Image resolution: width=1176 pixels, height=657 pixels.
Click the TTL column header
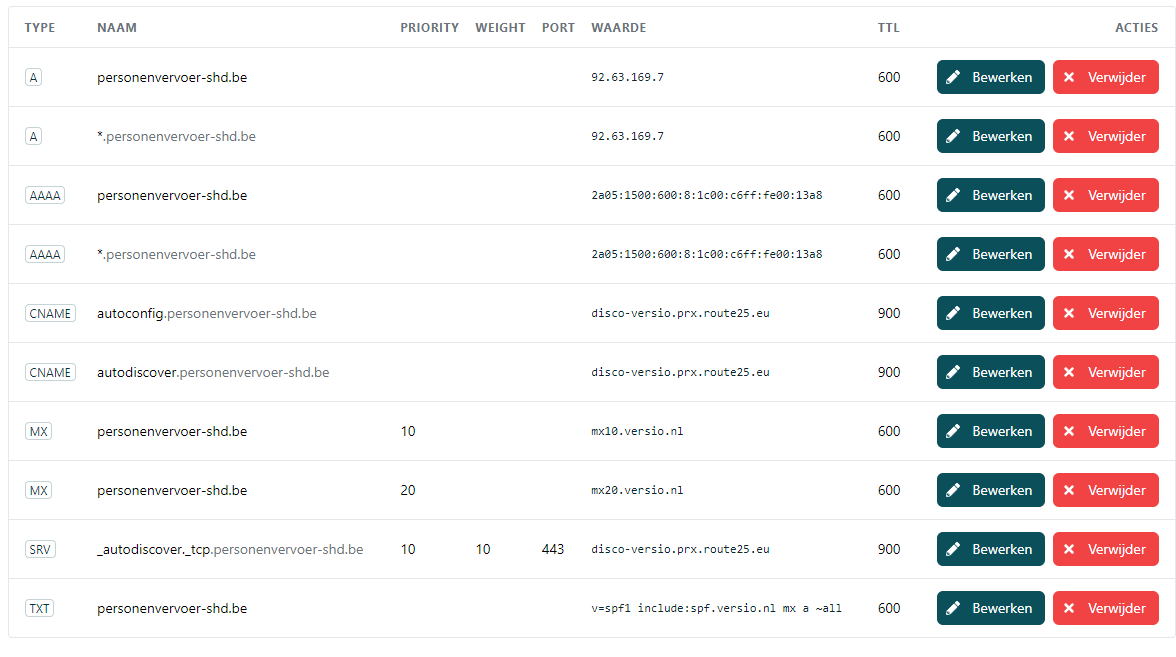click(888, 28)
